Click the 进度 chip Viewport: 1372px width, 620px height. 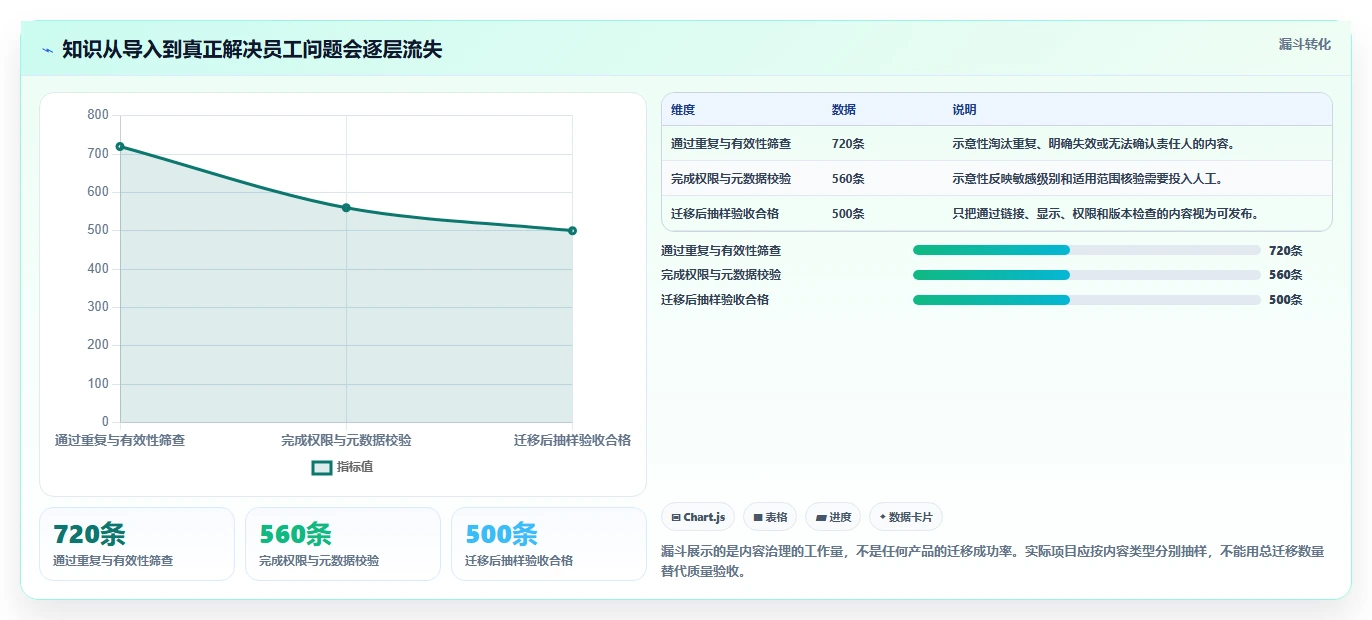833,517
